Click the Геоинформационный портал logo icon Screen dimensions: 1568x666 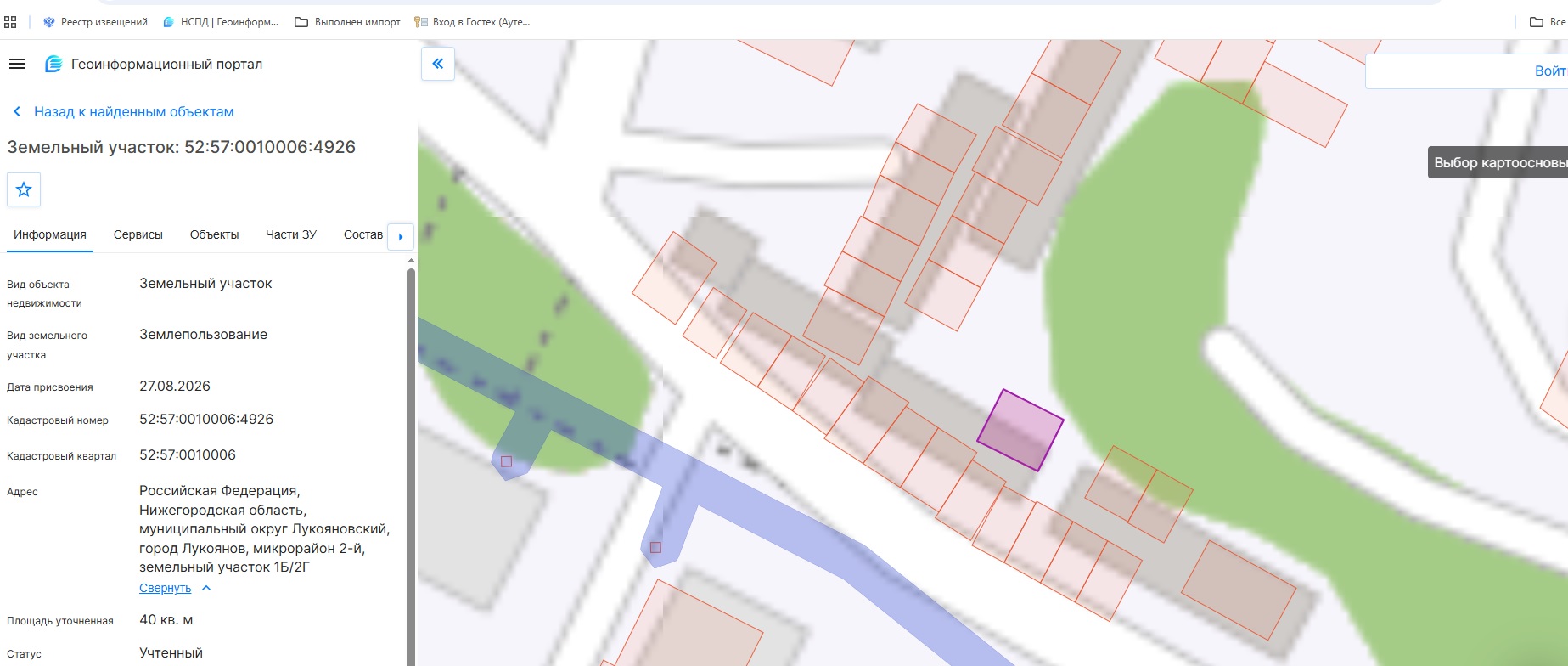coord(53,64)
